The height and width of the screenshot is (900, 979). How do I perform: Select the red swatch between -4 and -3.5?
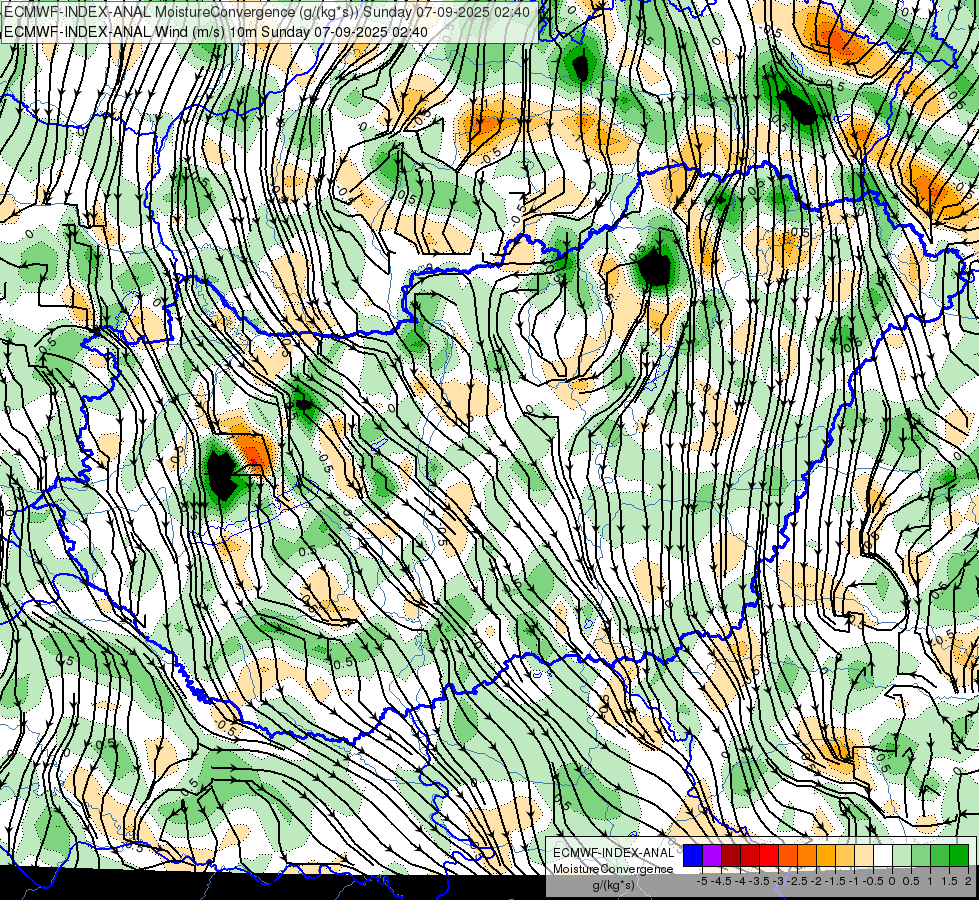coord(750,856)
